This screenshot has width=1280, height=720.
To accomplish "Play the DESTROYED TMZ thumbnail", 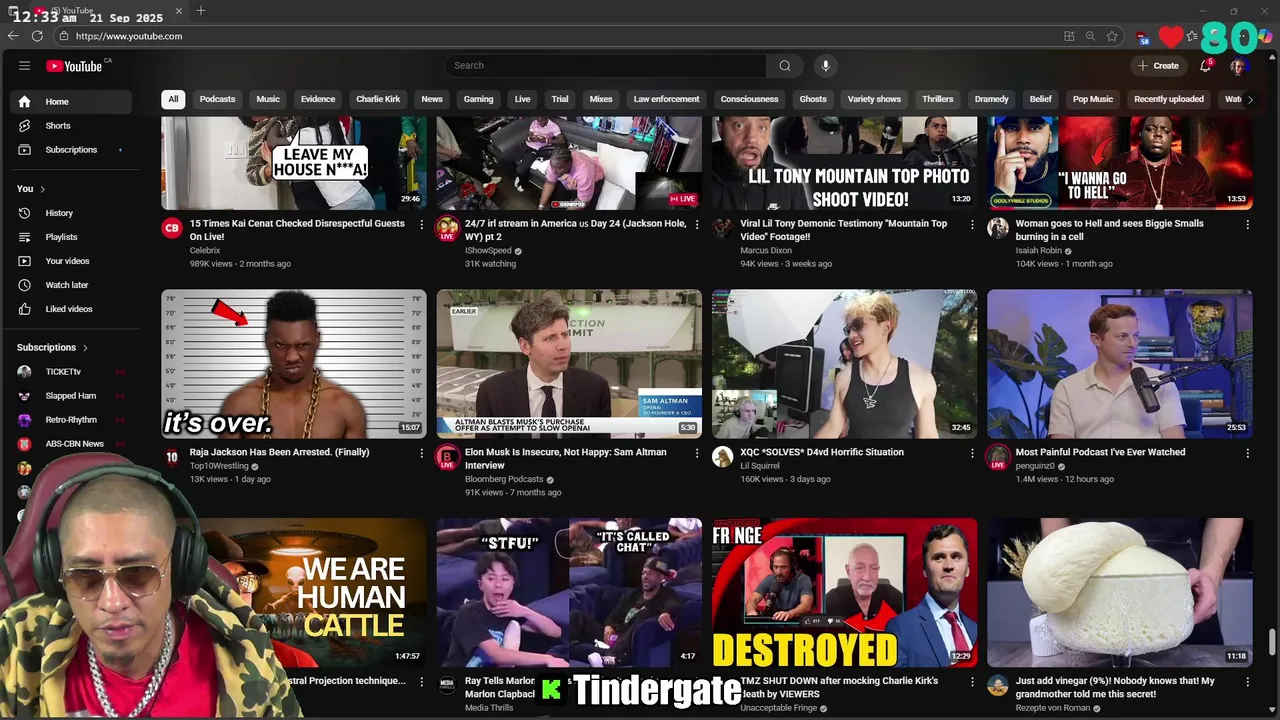I will (844, 592).
